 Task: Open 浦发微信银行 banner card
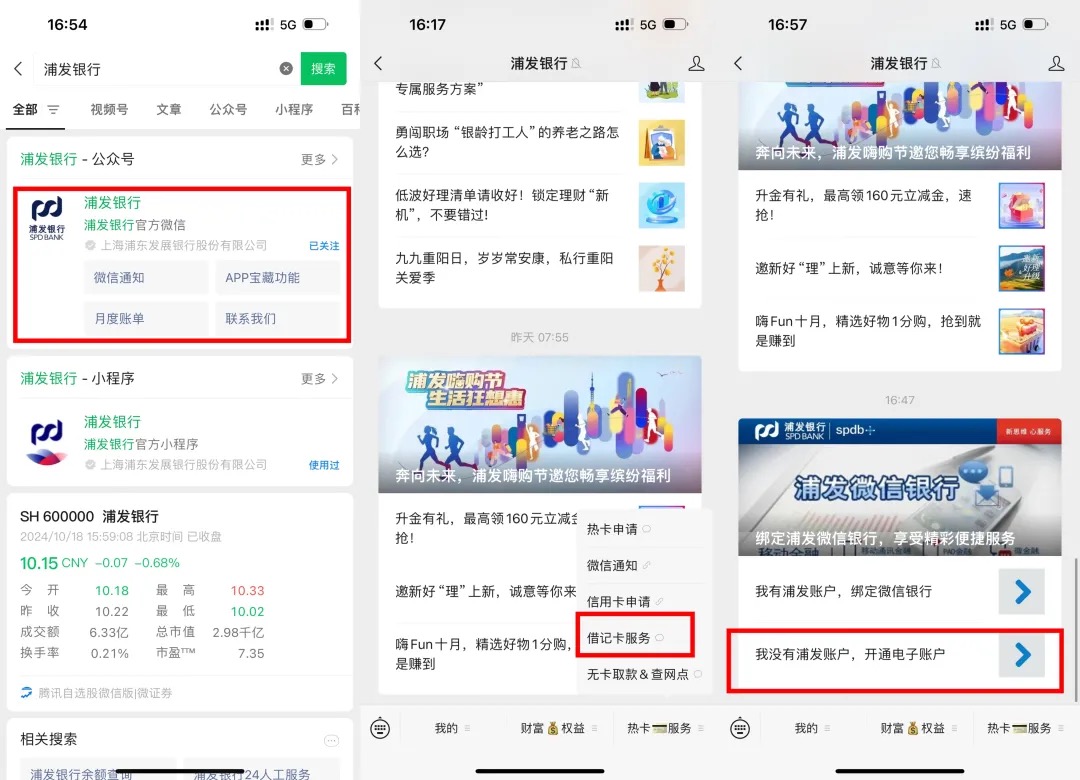point(900,486)
